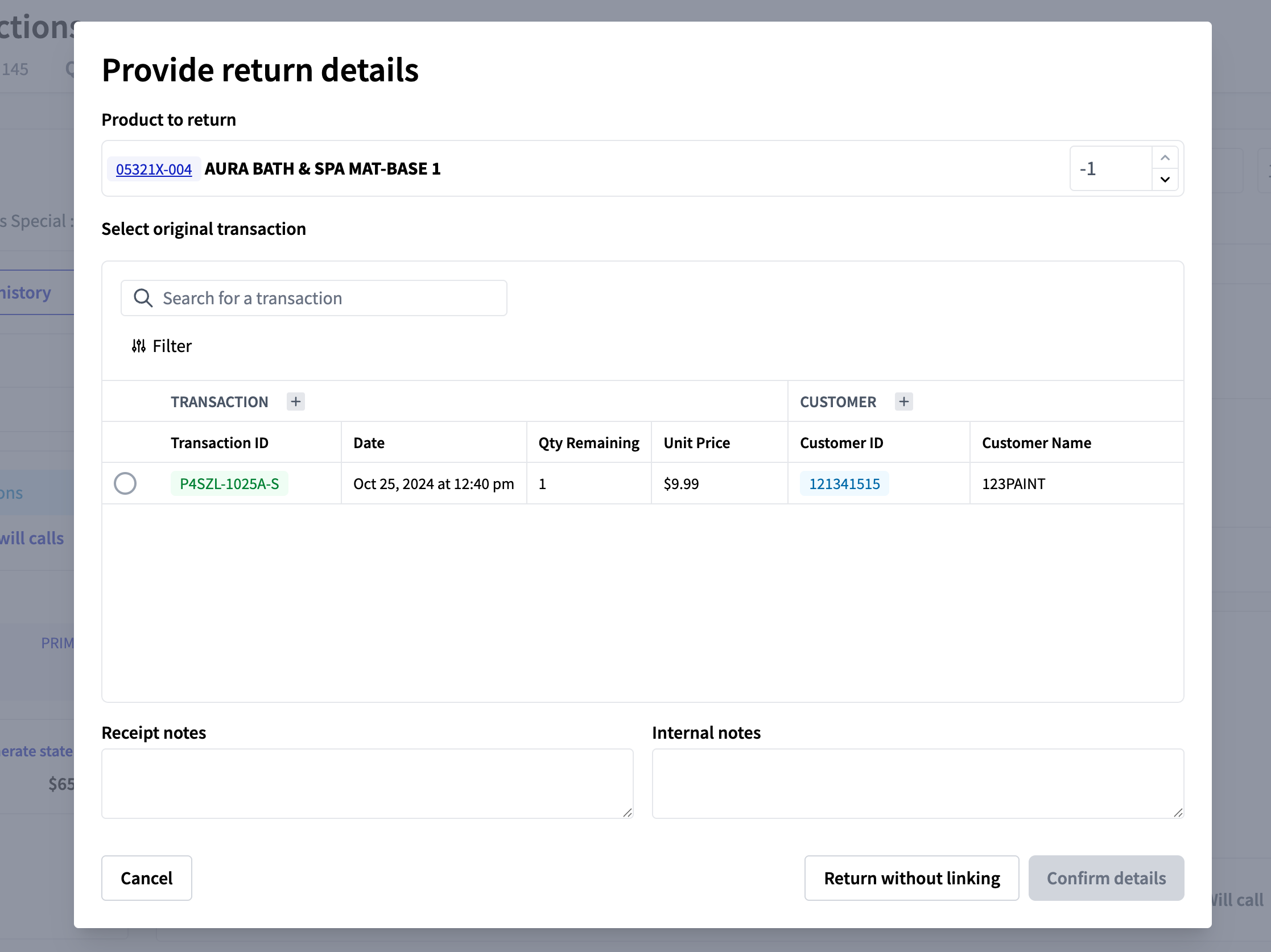Open product link 05321X-004

click(x=154, y=169)
